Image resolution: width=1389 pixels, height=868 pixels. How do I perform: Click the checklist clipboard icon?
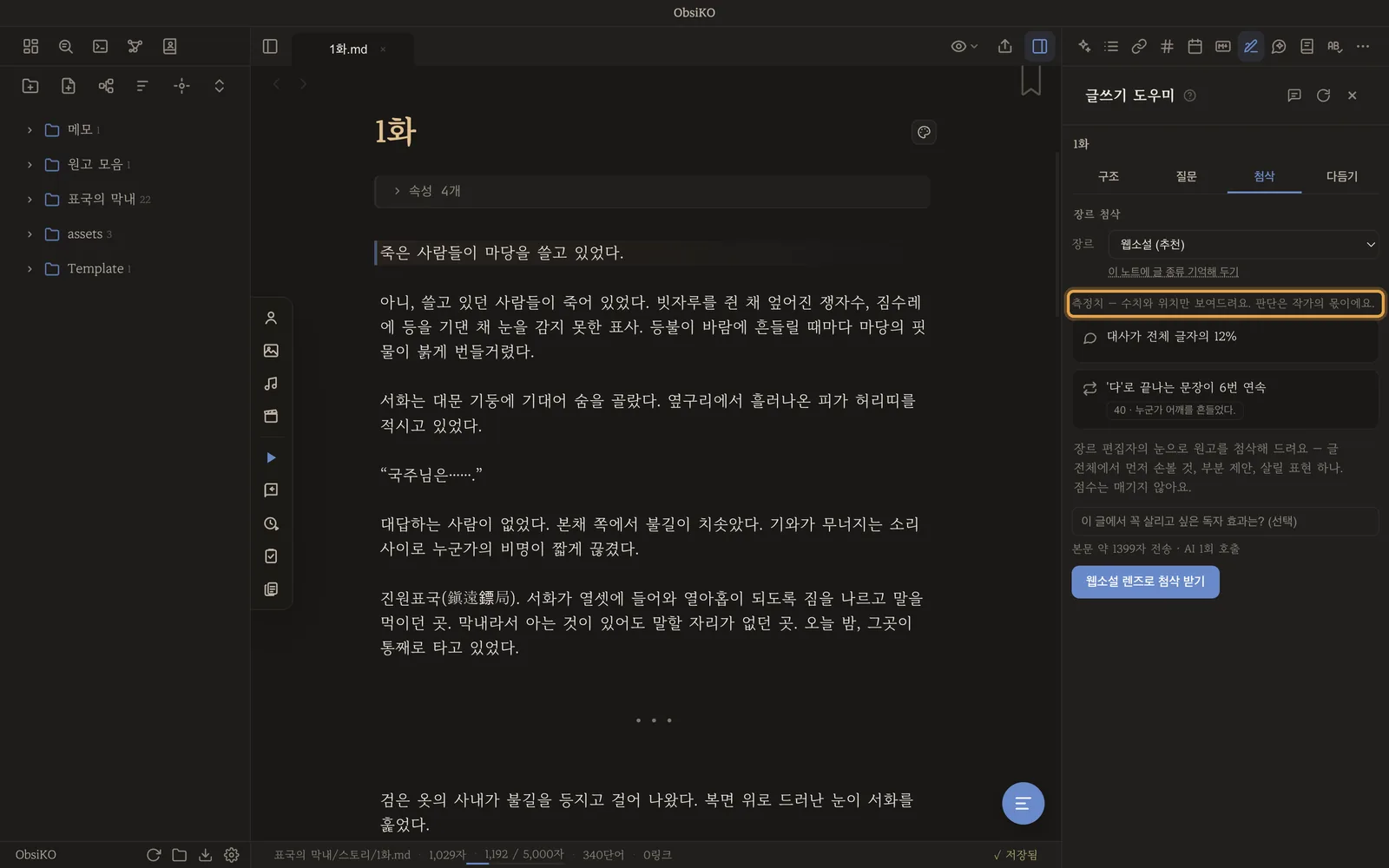click(x=271, y=556)
